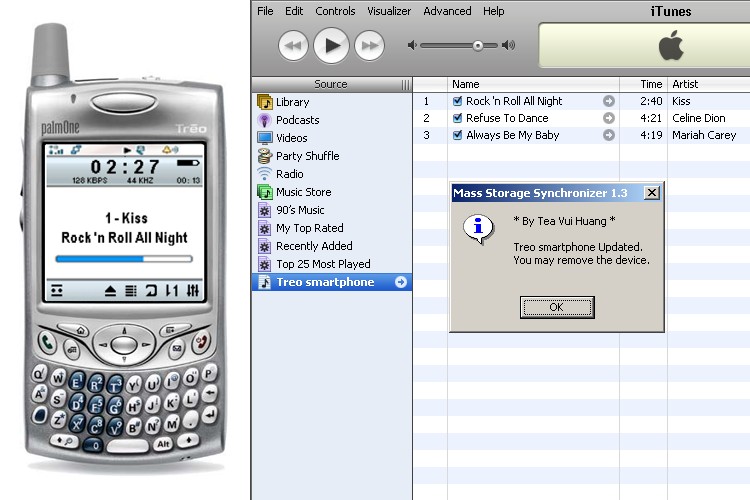Click the arrow beside Treo smartphone source
Screen dimensions: 750x500
(401, 282)
